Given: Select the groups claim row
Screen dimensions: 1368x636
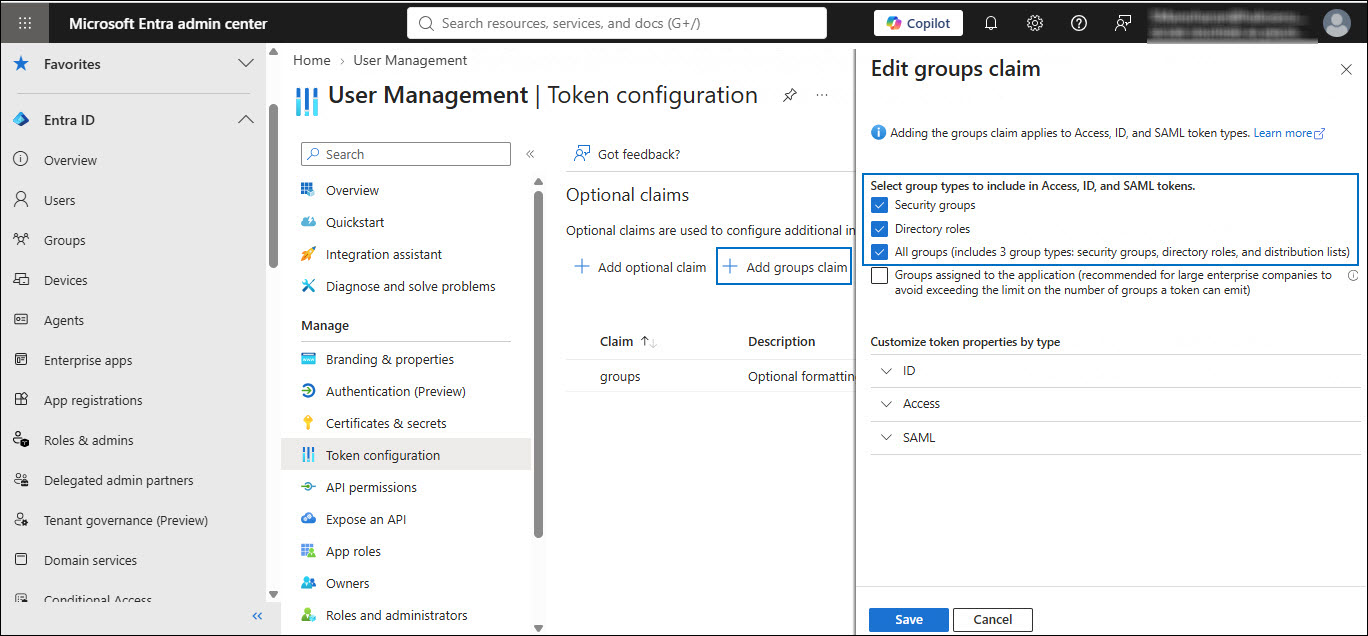Looking at the screenshot, I should click(x=710, y=376).
